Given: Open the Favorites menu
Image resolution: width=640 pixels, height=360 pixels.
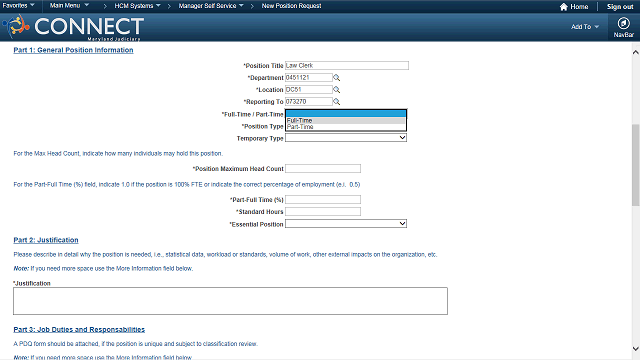Looking at the screenshot, I should coord(18,6).
